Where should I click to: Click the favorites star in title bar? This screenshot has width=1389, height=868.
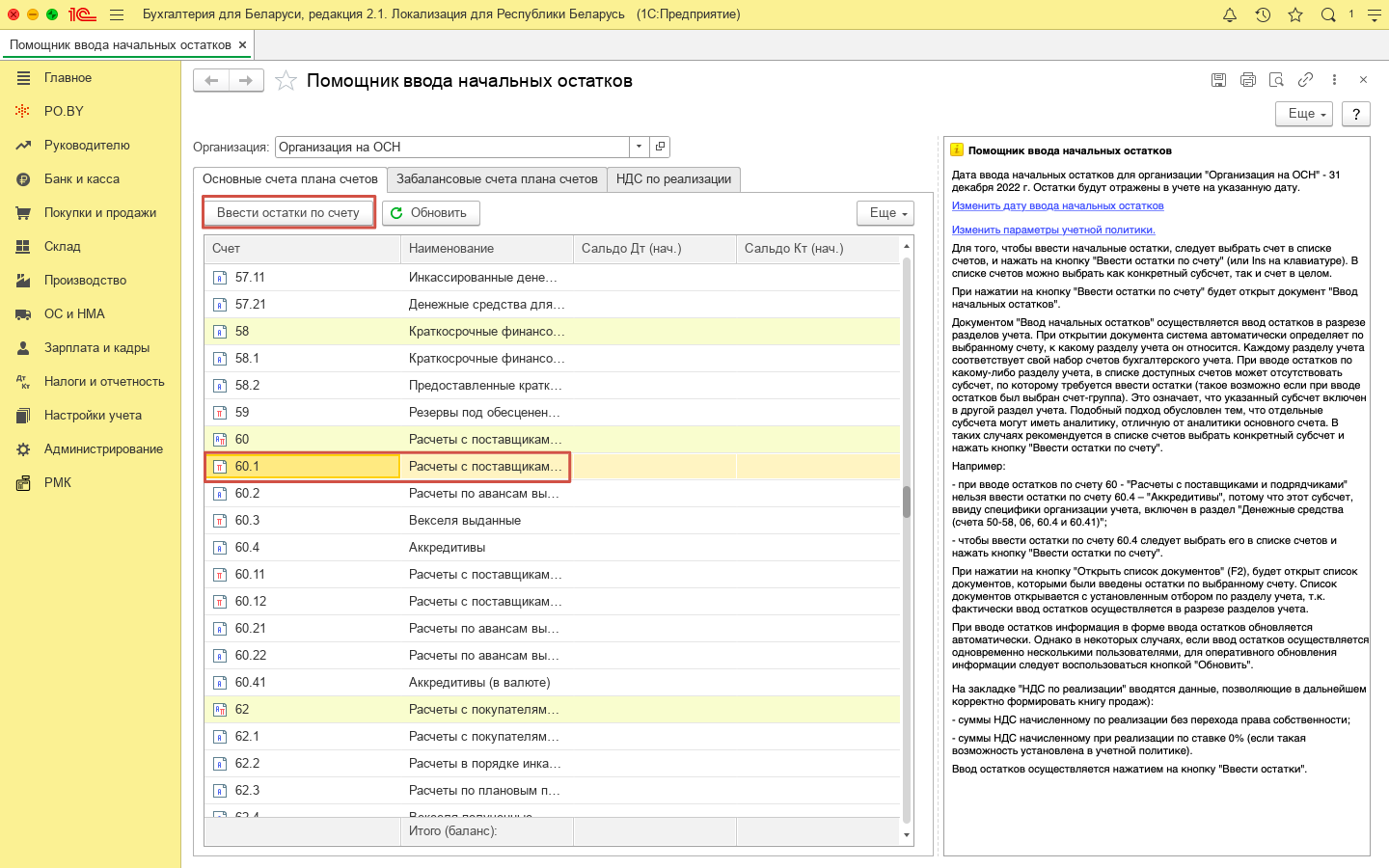pos(1295,14)
